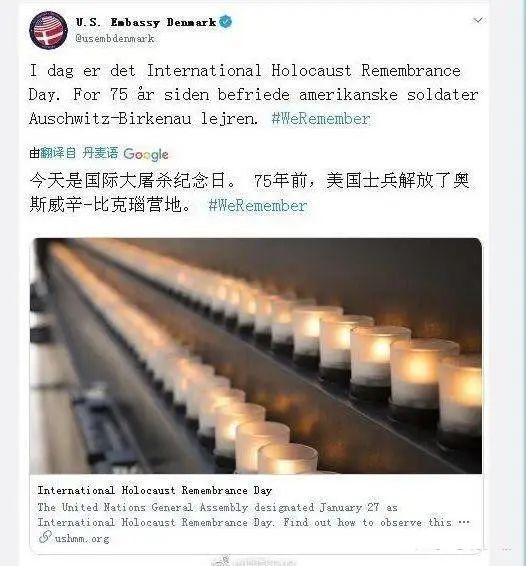Open the U.S. Embassy Denmark display name
Screen dimensions: 526x566
146,22
